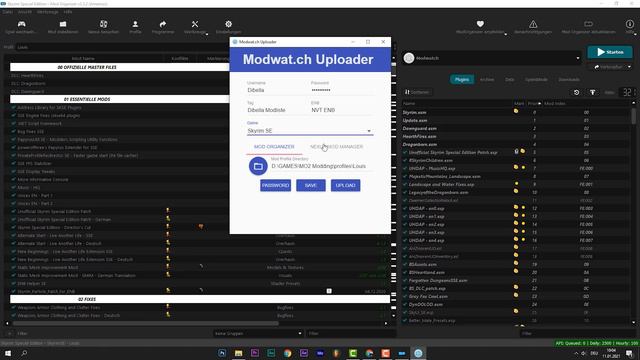Open the tools wrench-and-screwdriver icon

click(x=195, y=24)
